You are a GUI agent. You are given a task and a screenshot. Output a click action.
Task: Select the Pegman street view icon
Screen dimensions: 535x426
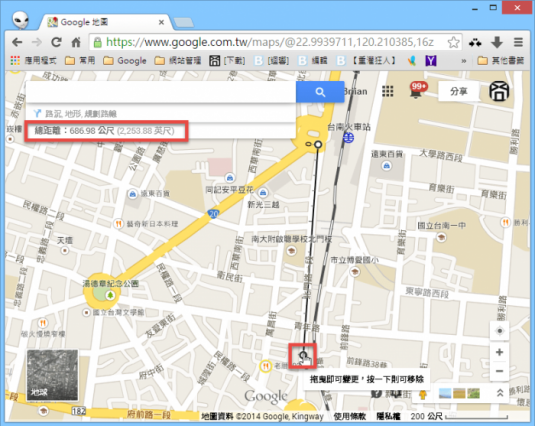pos(423,394)
